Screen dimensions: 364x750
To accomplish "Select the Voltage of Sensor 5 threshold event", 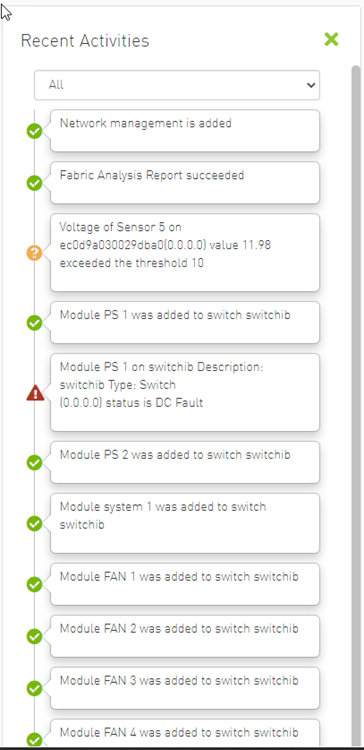I will pos(185,253).
